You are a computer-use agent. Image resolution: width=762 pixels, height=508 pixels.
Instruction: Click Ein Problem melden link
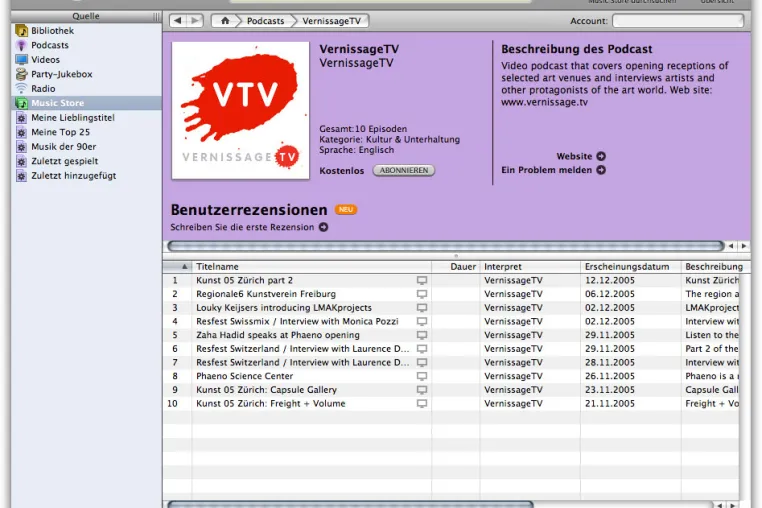coord(547,170)
